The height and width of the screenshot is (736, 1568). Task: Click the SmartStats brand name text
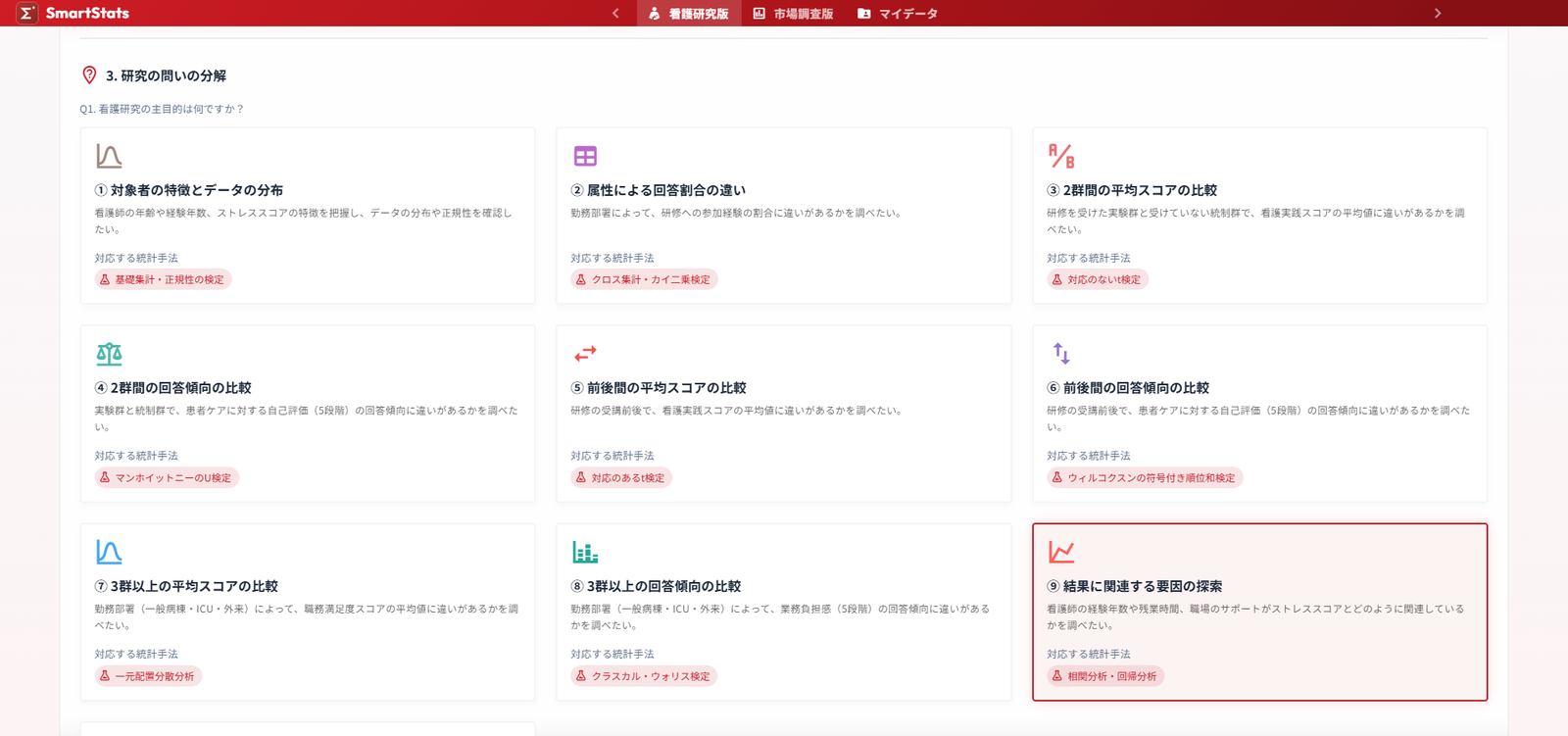coord(87,13)
